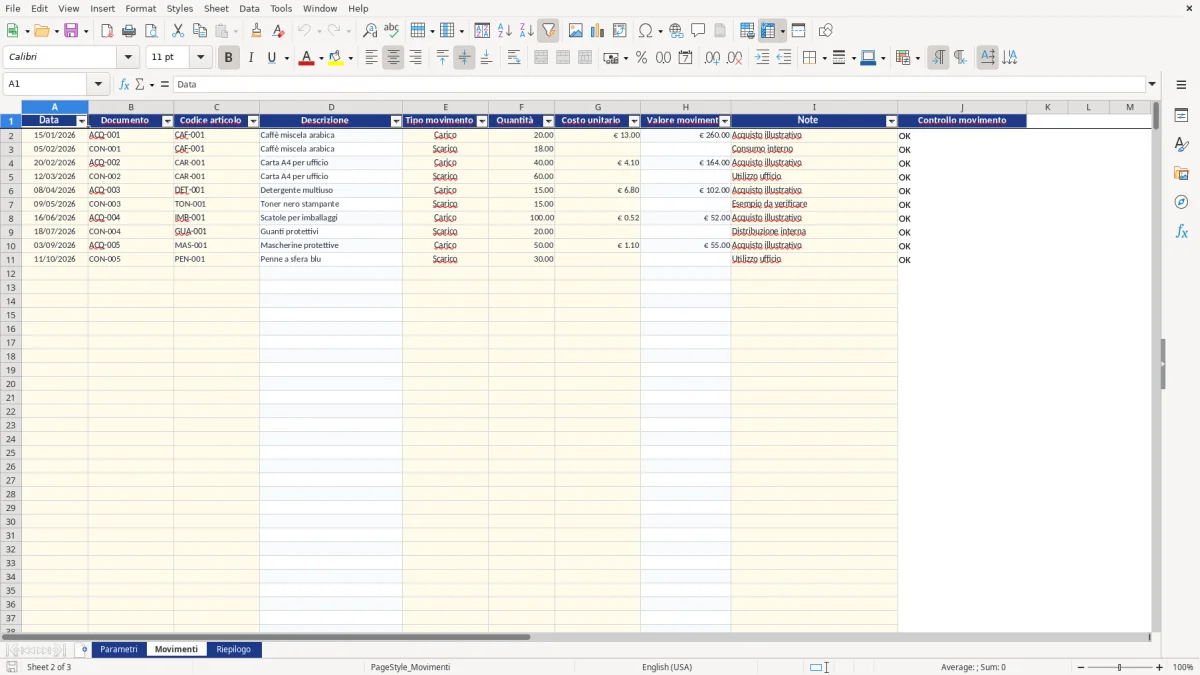
Task: Click the Increase Indent icon
Action: point(762,58)
